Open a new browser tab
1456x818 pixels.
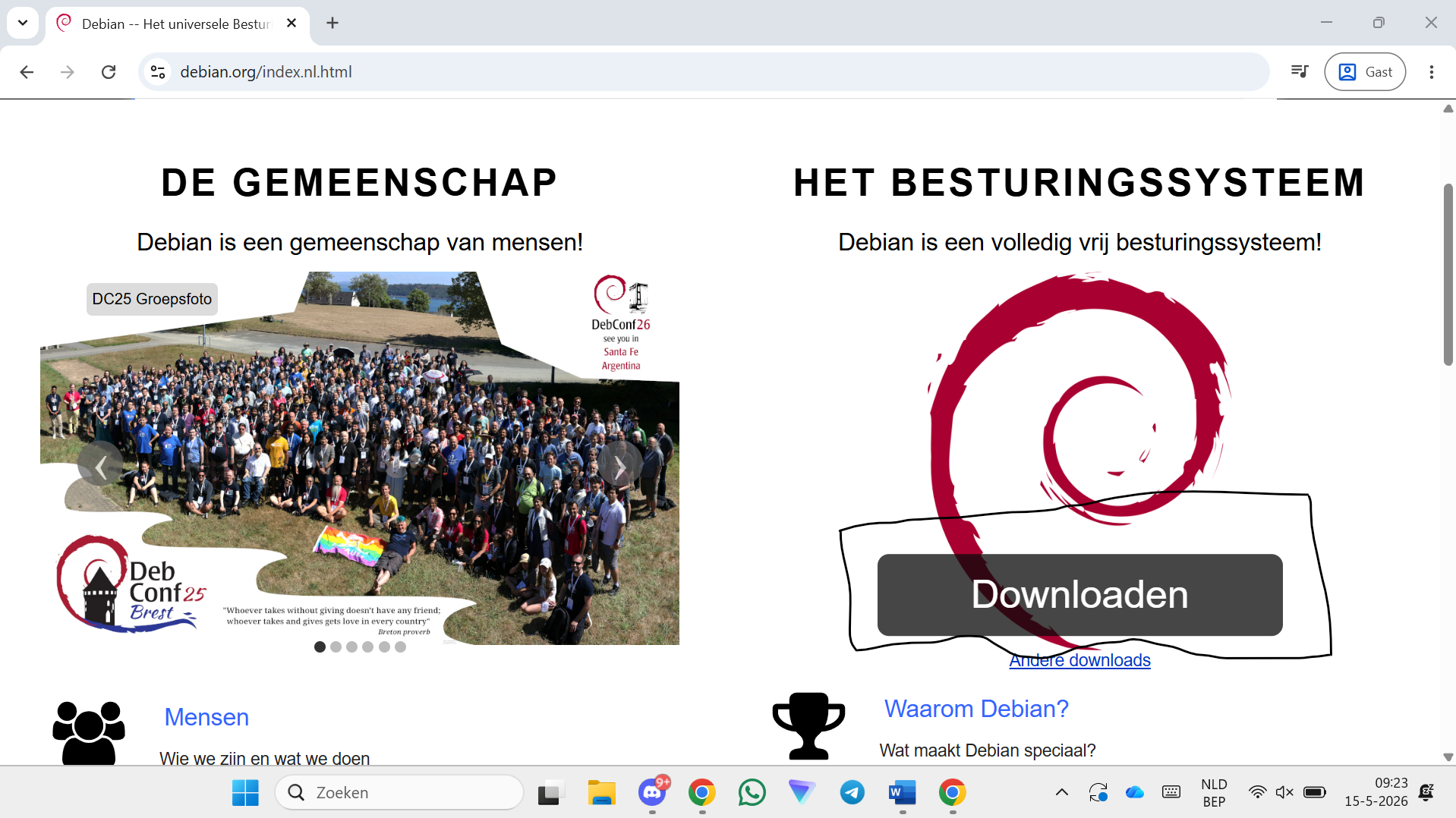332,23
